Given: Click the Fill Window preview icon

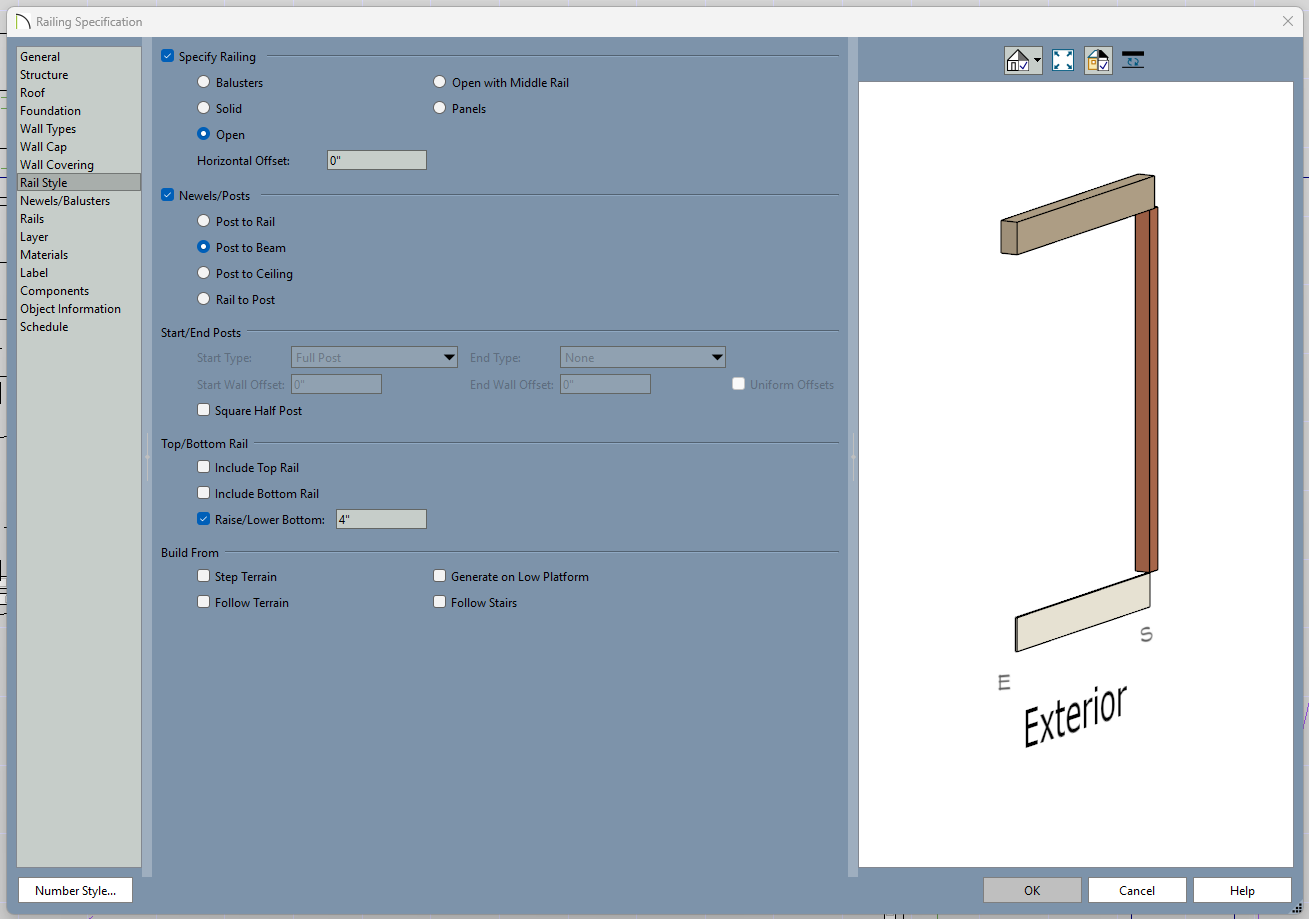Looking at the screenshot, I should coord(1063,61).
